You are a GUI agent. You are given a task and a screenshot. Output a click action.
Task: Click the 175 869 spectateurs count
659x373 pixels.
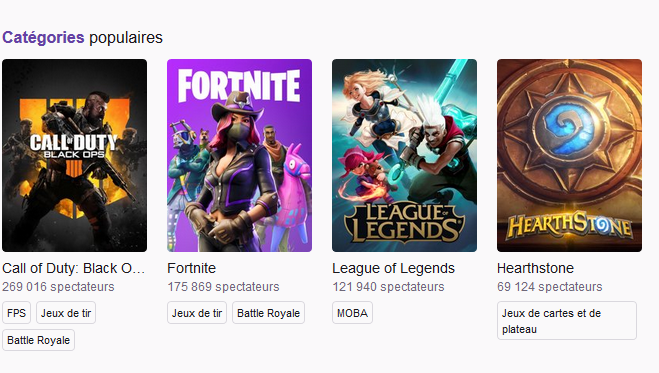(223, 287)
